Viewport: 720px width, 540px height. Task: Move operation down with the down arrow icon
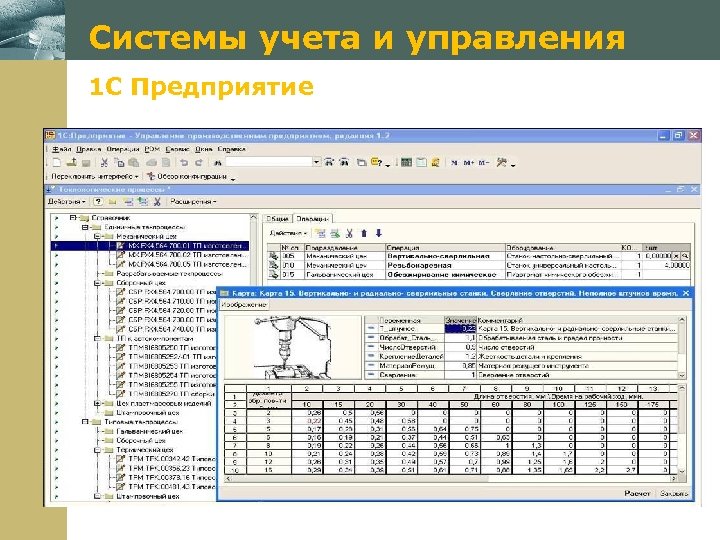tap(379, 233)
